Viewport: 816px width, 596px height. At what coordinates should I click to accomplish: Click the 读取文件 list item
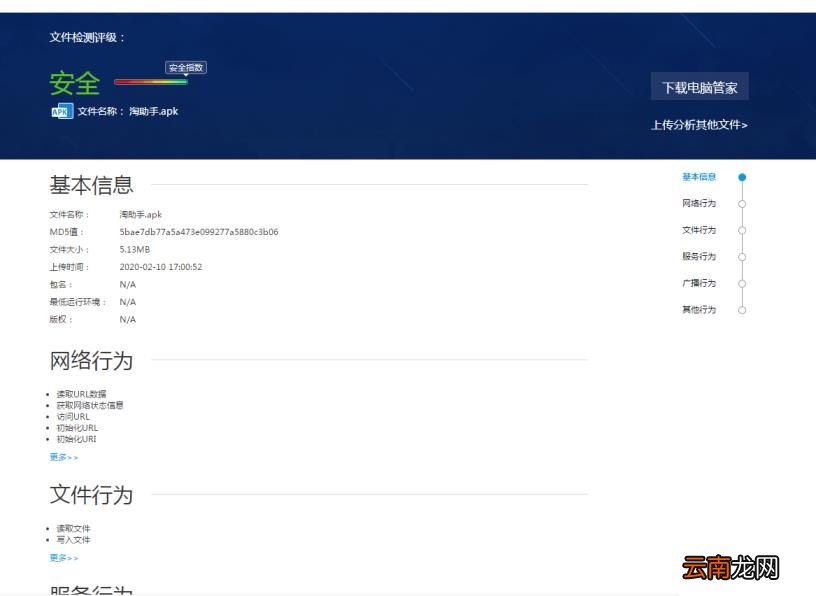[x=73, y=528]
